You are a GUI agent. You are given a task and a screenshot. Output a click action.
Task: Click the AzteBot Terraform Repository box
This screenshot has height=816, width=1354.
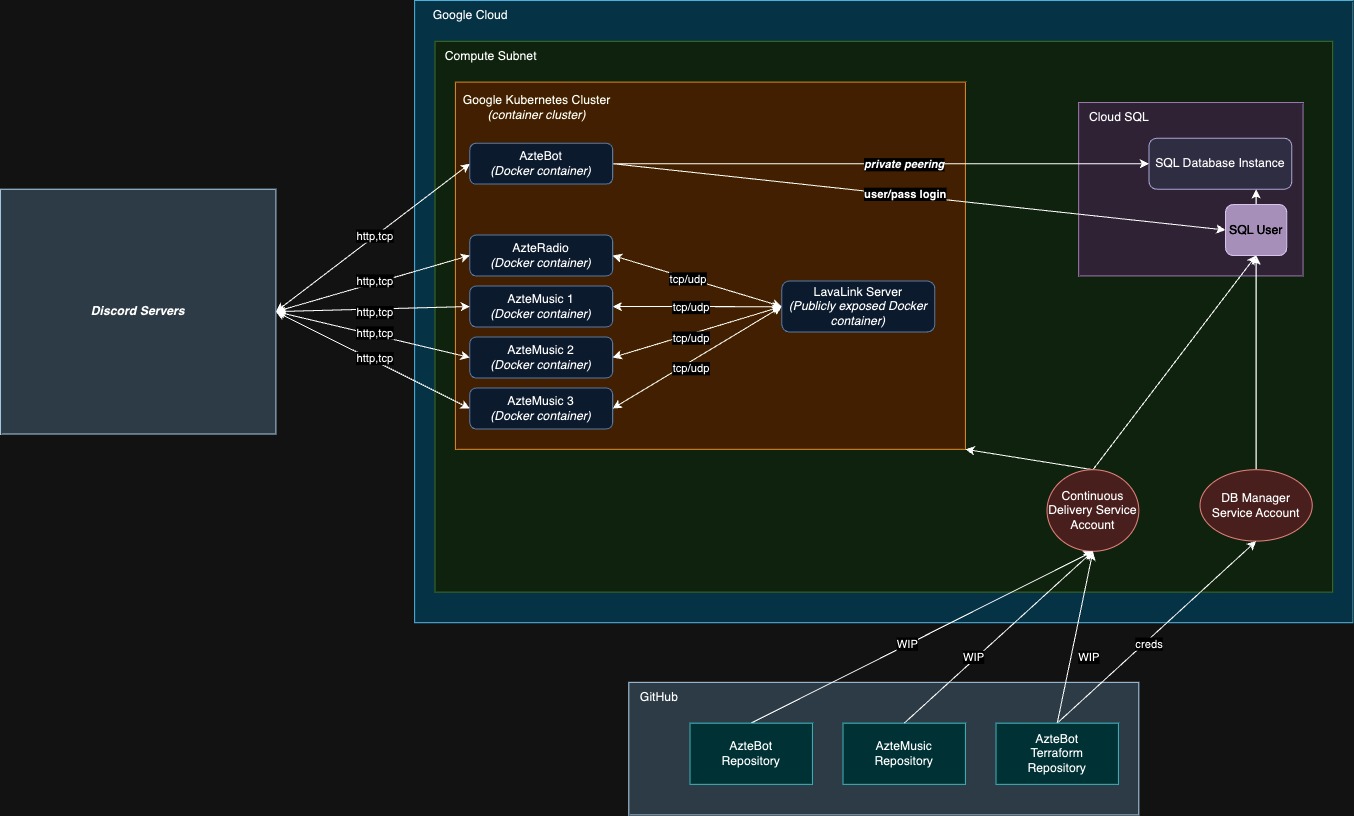pyautogui.click(x=1057, y=753)
